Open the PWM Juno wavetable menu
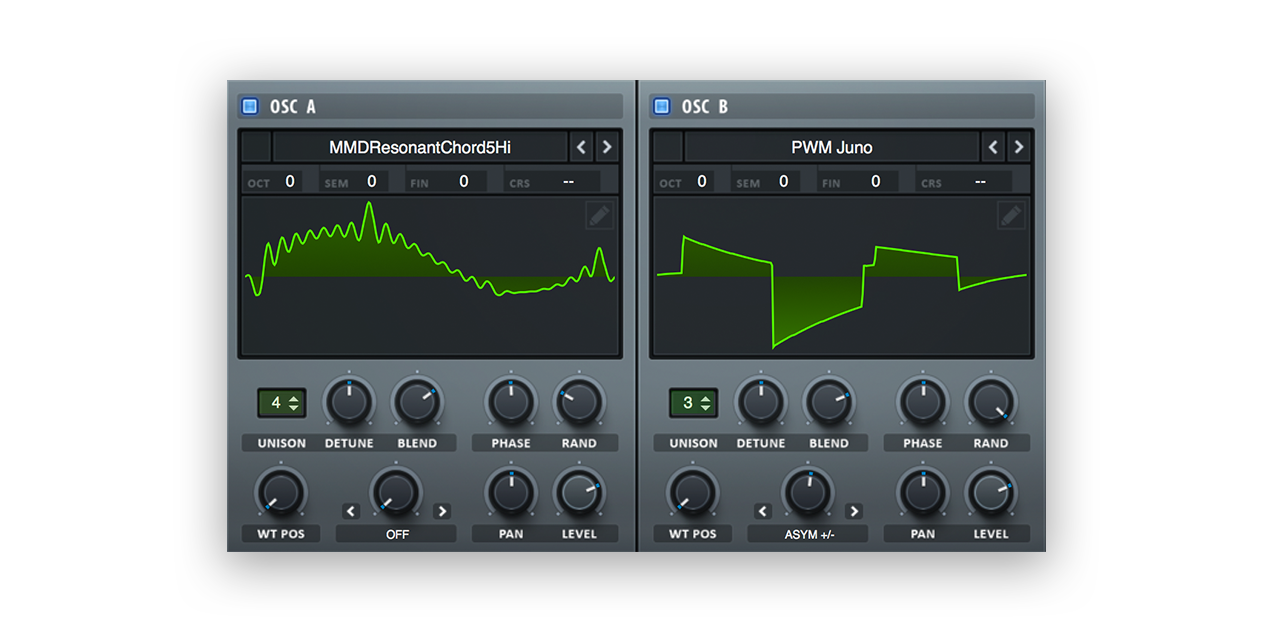The width and height of the screenshot is (1280, 641). tap(832, 147)
